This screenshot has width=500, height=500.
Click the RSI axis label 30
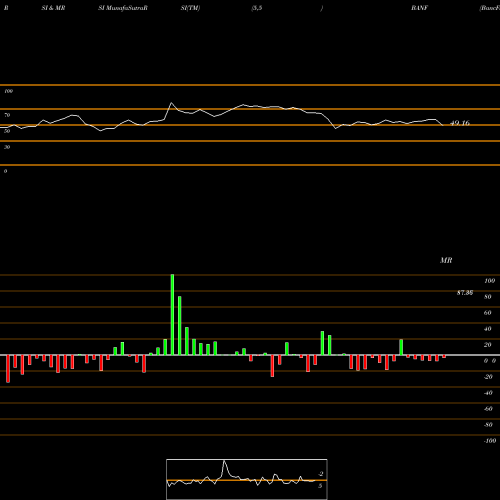point(7,147)
